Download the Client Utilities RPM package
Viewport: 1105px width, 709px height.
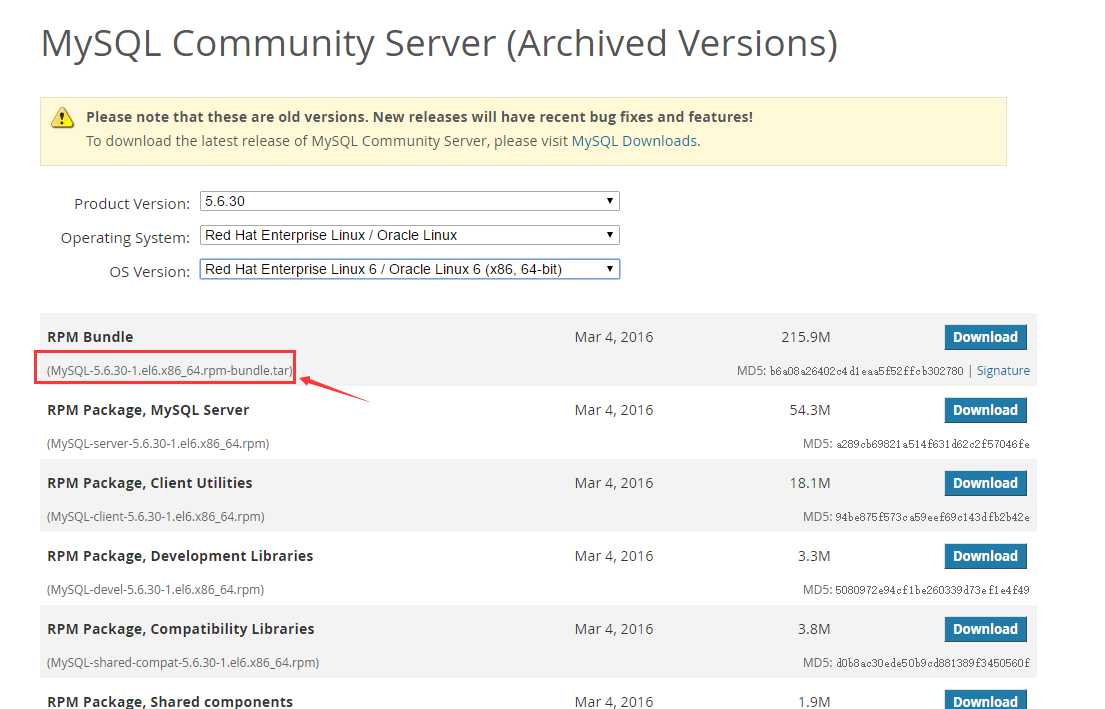point(985,483)
